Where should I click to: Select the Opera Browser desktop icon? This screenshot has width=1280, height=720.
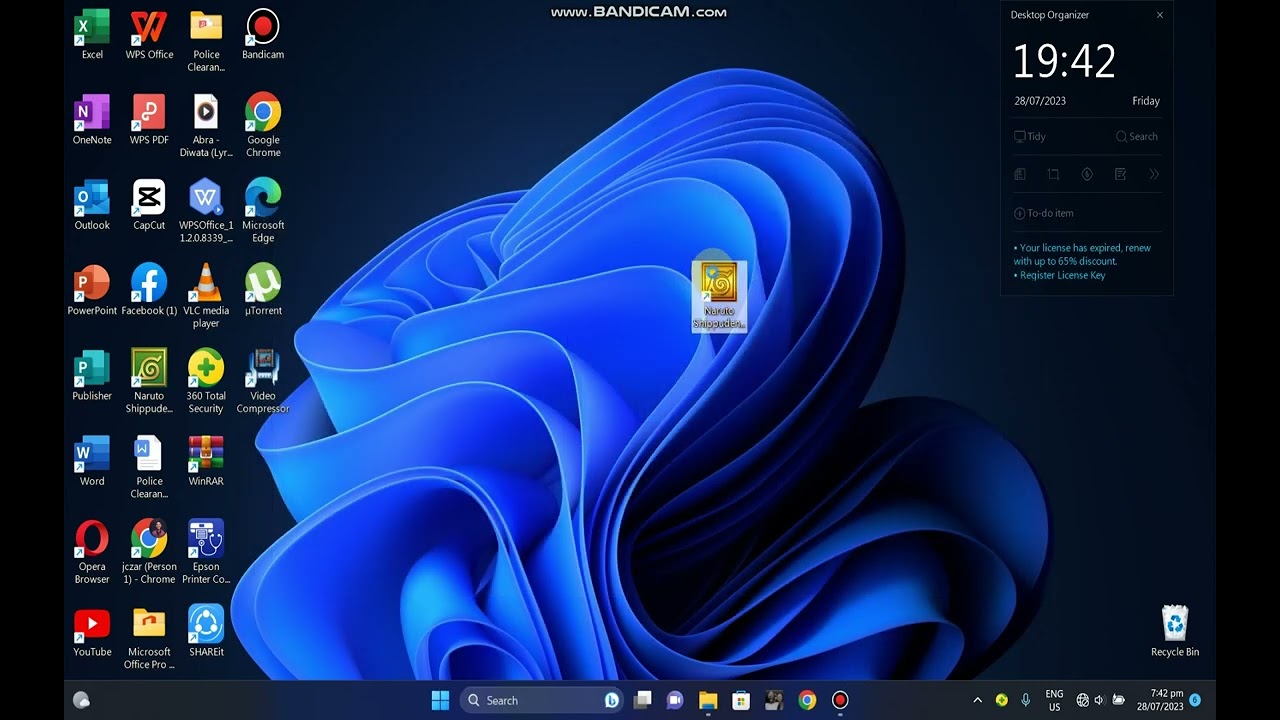click(92, 552)
